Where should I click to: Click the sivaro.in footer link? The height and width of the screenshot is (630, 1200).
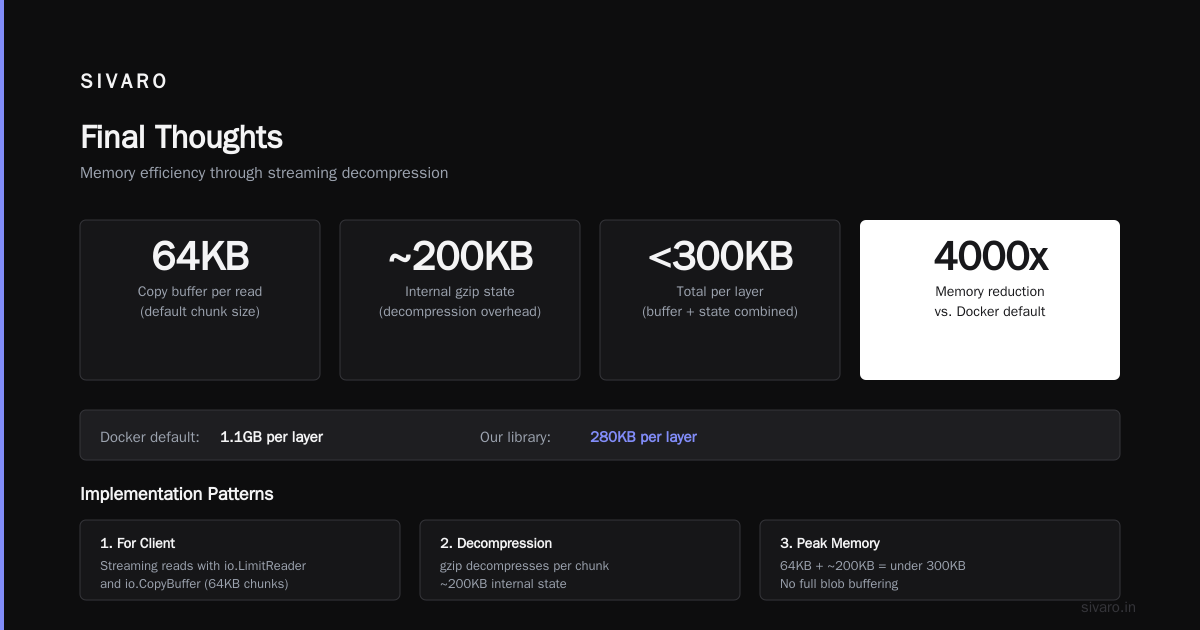[1109, 607]
